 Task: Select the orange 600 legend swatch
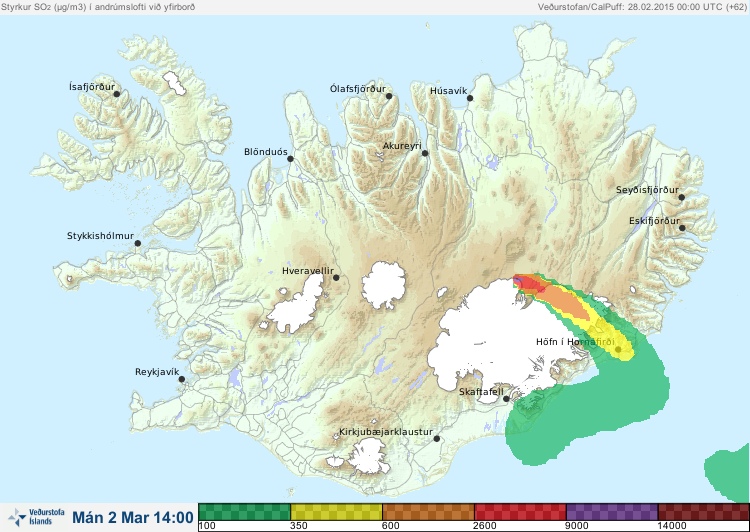tap(428, 512)
